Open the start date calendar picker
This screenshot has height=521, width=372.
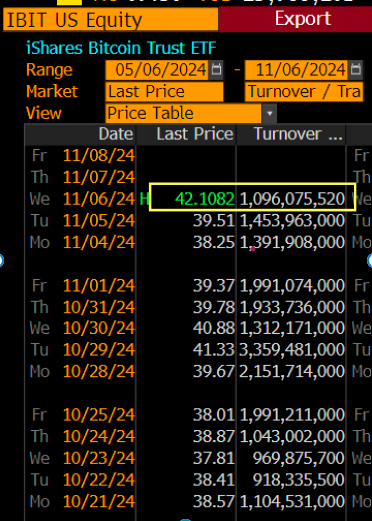click(x=216, y=70)
